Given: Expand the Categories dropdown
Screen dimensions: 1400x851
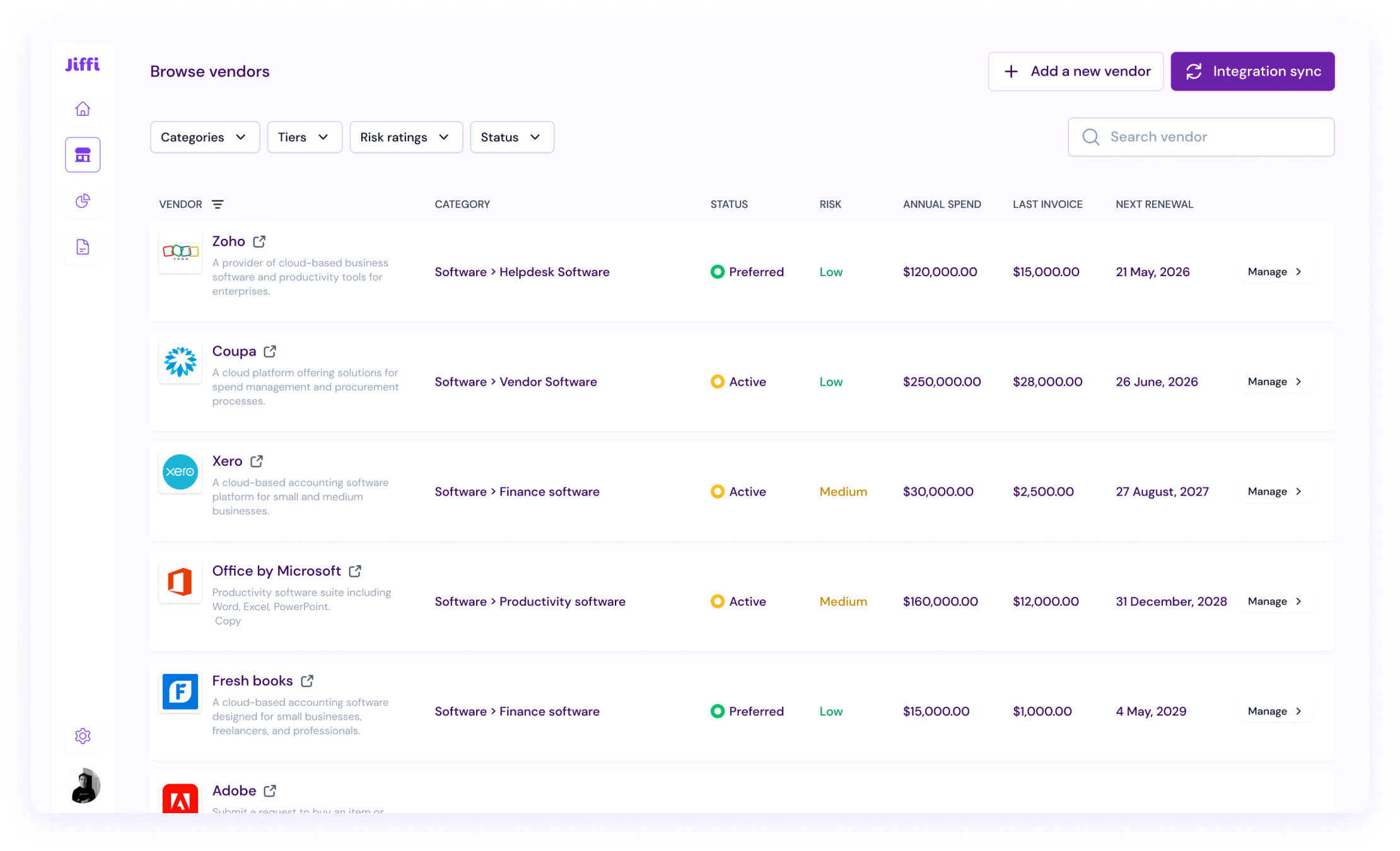Looking at the screenshot, I should coord(205,137).
